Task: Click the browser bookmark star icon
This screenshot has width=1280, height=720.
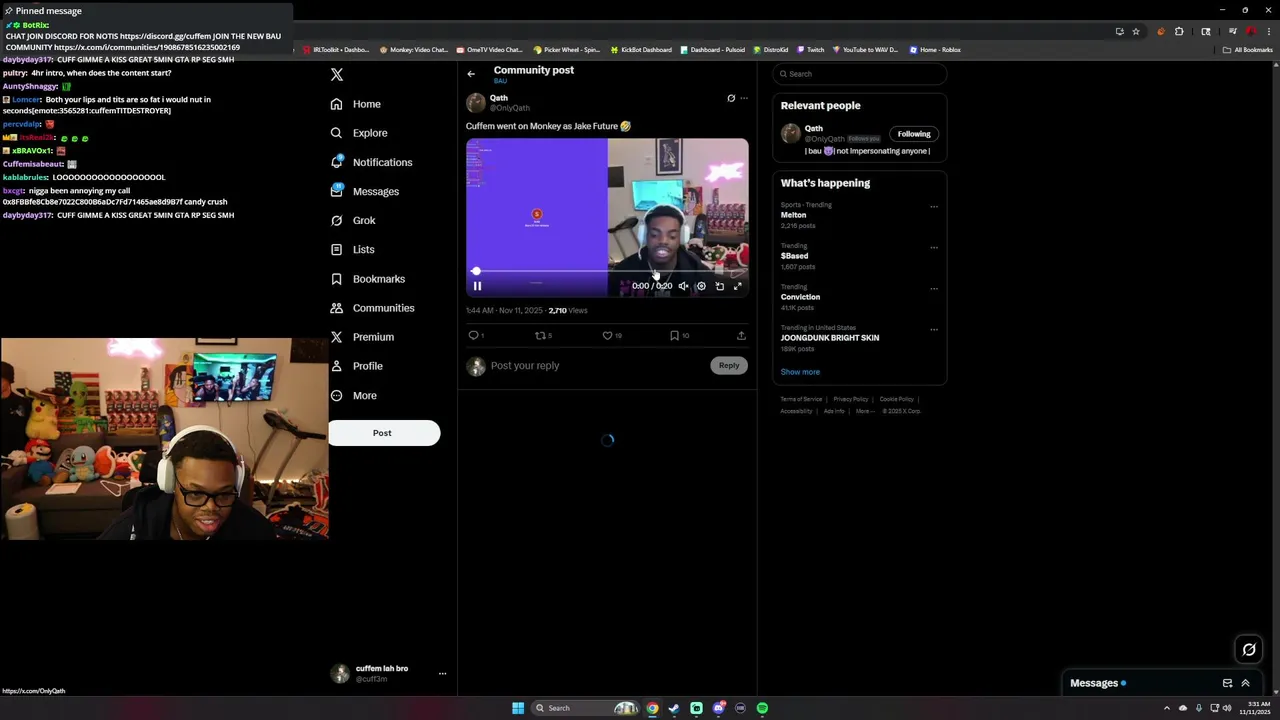Action: pyautogui.click(x=1136, y=31)
